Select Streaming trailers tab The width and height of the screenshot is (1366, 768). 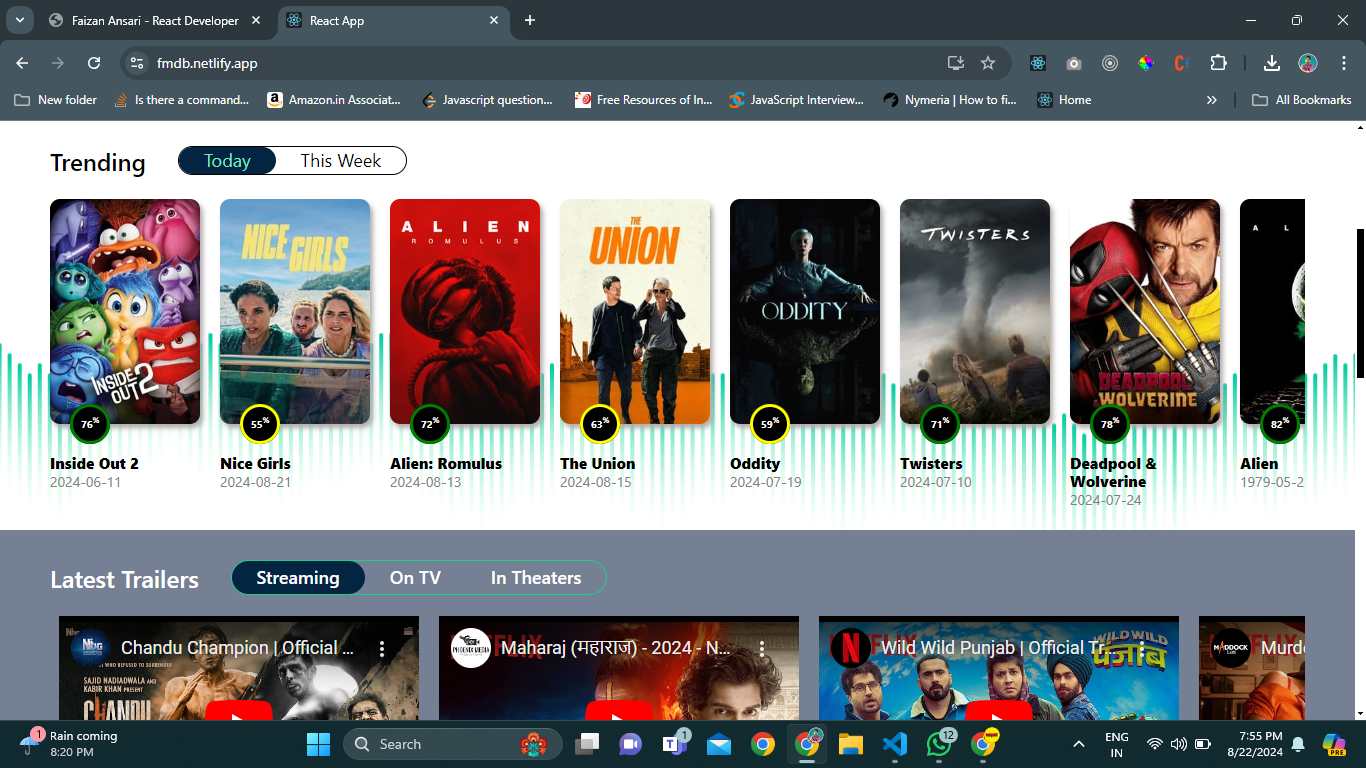[298, 578]
